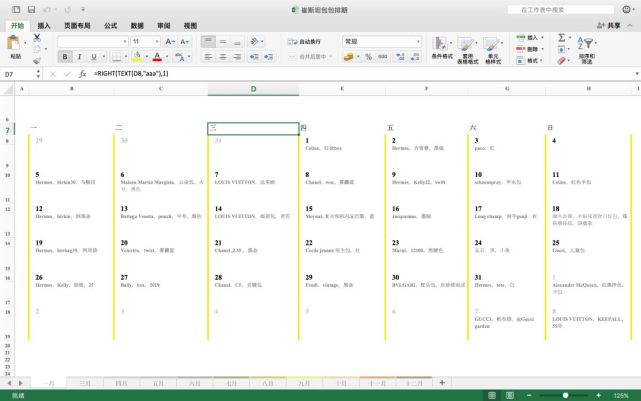
Task: Click the Paste clipboard icon
Action: pyautogui.click(x=14, y=43)
